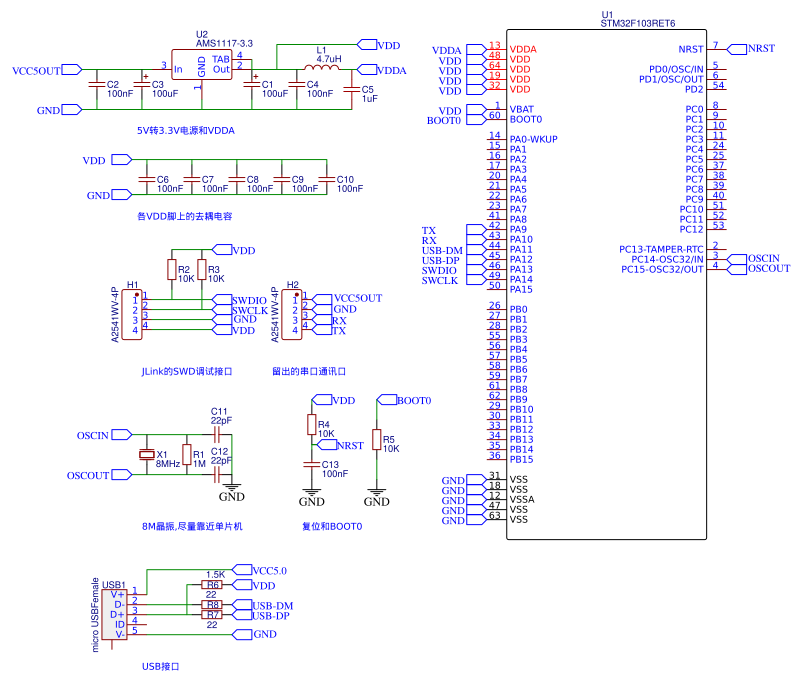Click capacitor C11 22pF
This screenshot has height=681, width=801.
pyautogui.click(x=217, y=435)
